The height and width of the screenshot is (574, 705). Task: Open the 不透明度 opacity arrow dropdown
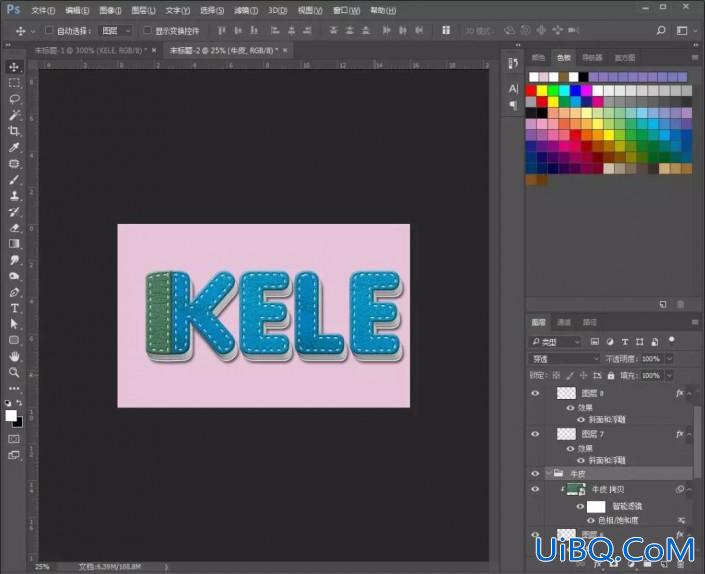[669, 359]
